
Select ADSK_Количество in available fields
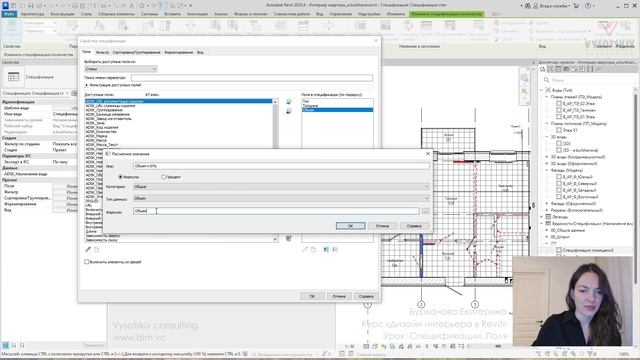(101, 131)
